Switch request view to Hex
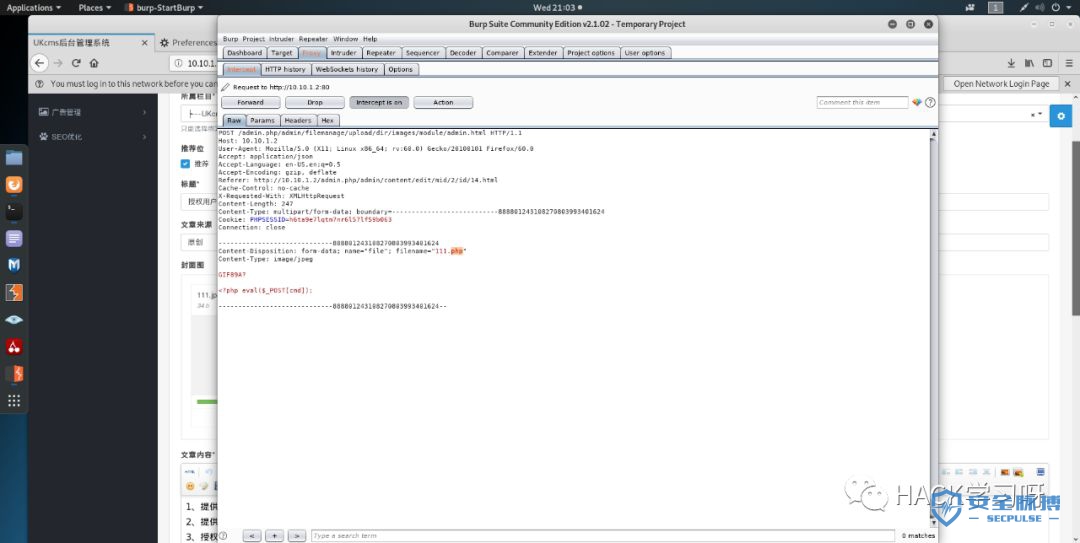 coord(327,120)
